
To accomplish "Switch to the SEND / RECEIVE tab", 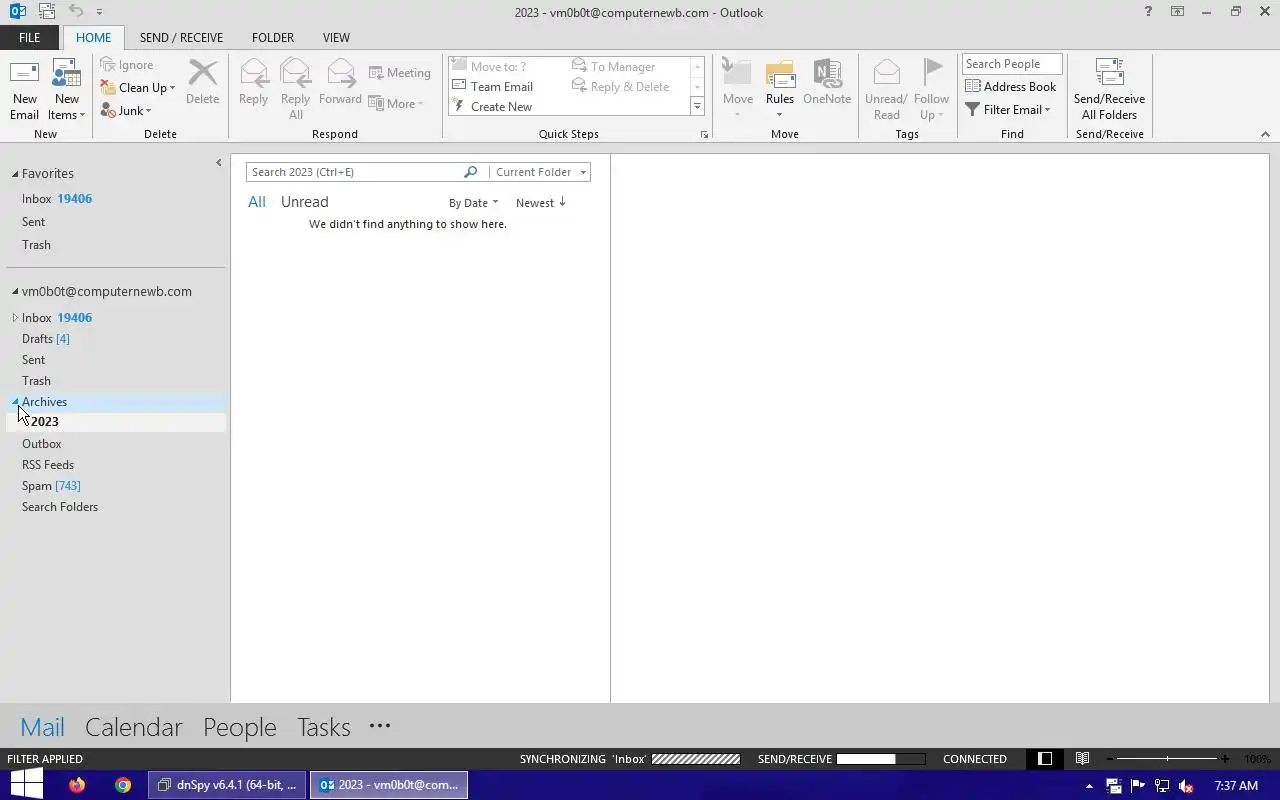I will [181, 38].
